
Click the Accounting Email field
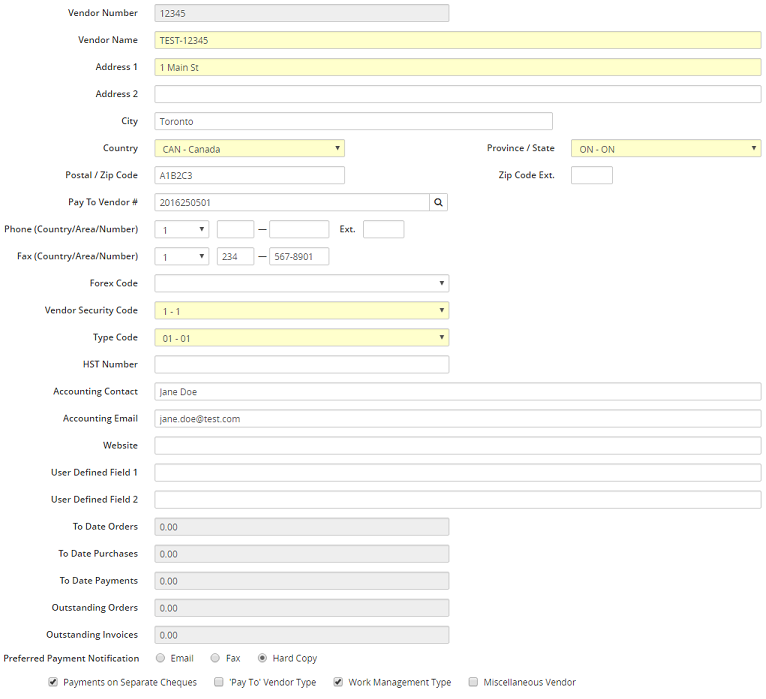tap(457, 418)
